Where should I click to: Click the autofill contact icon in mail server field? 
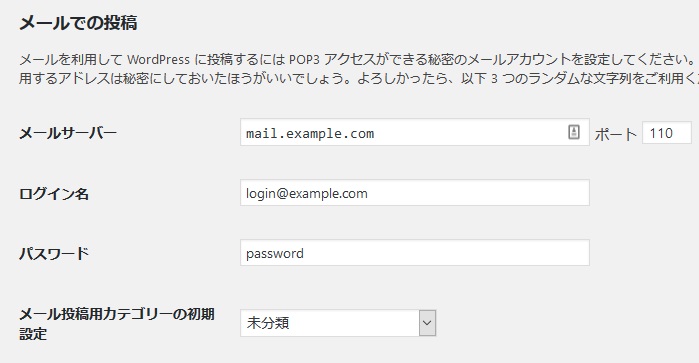(574, 132)
